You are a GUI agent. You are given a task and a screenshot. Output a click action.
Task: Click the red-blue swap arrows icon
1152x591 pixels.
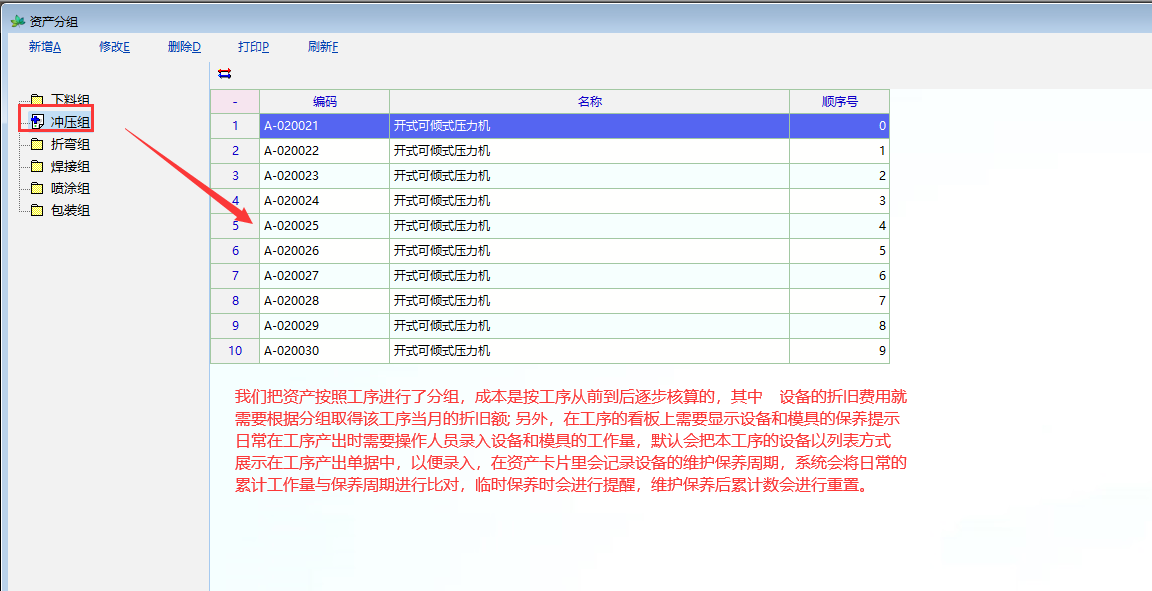(224, 73)
